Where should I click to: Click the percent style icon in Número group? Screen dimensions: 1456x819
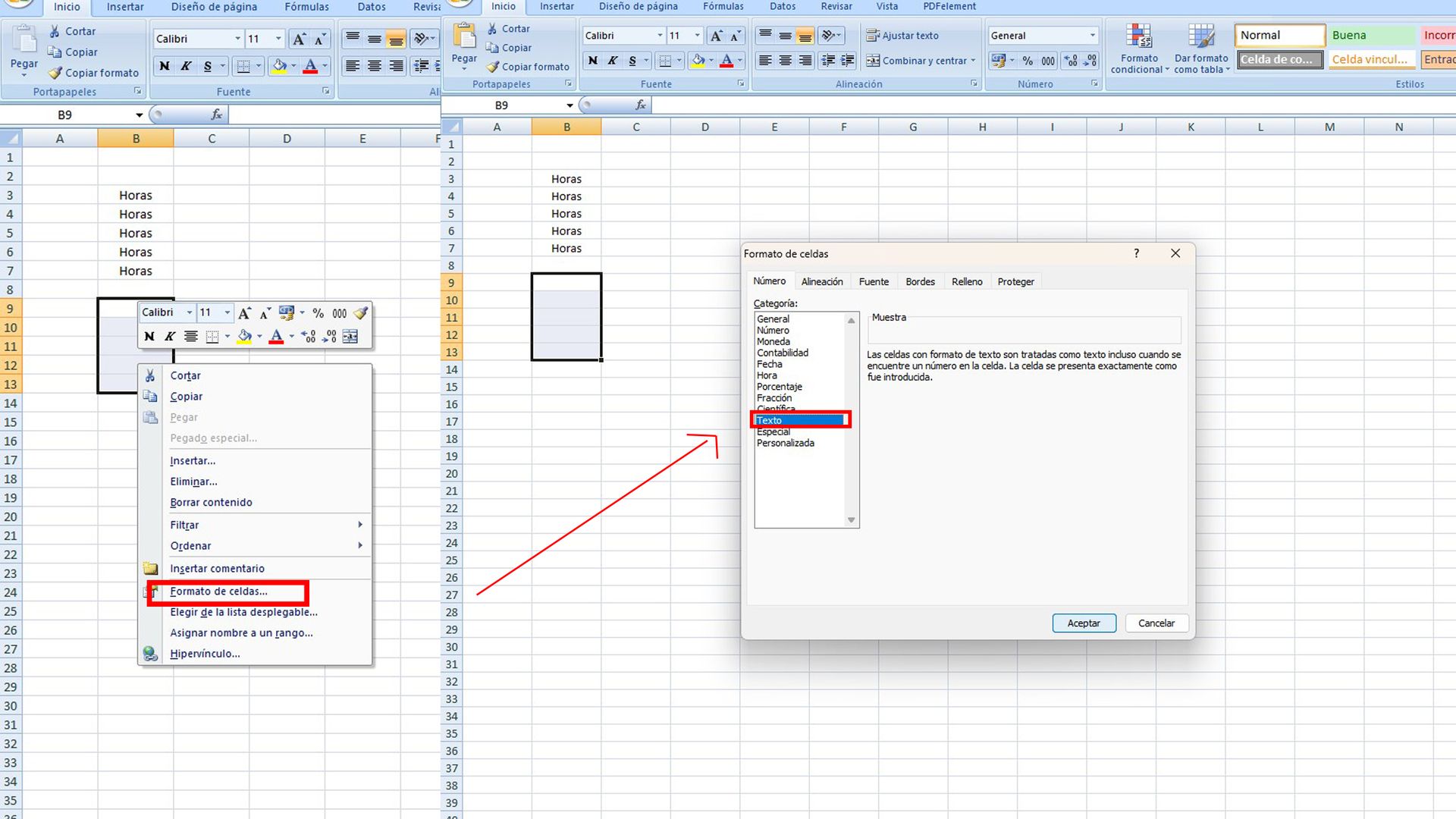[x=1028, y=60]
